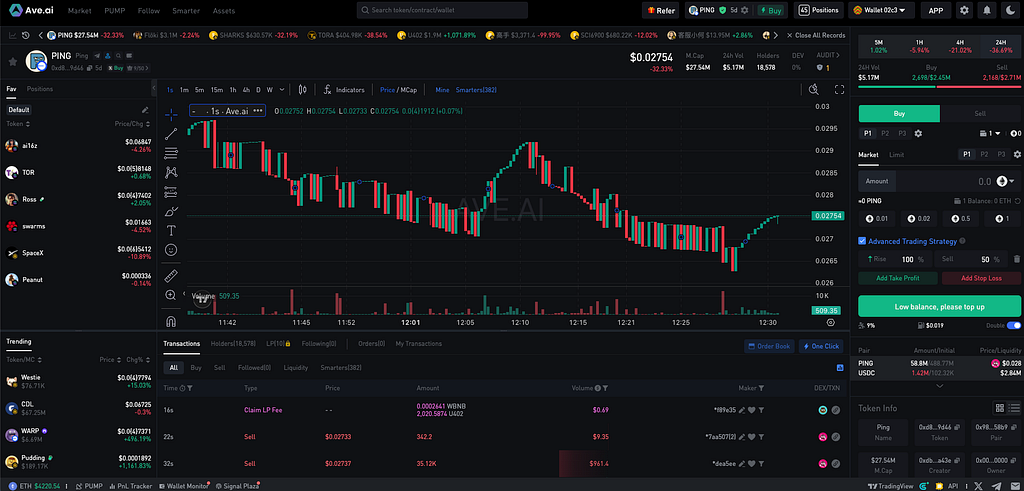Go to previous records with ticker arrow

[41, 35]
